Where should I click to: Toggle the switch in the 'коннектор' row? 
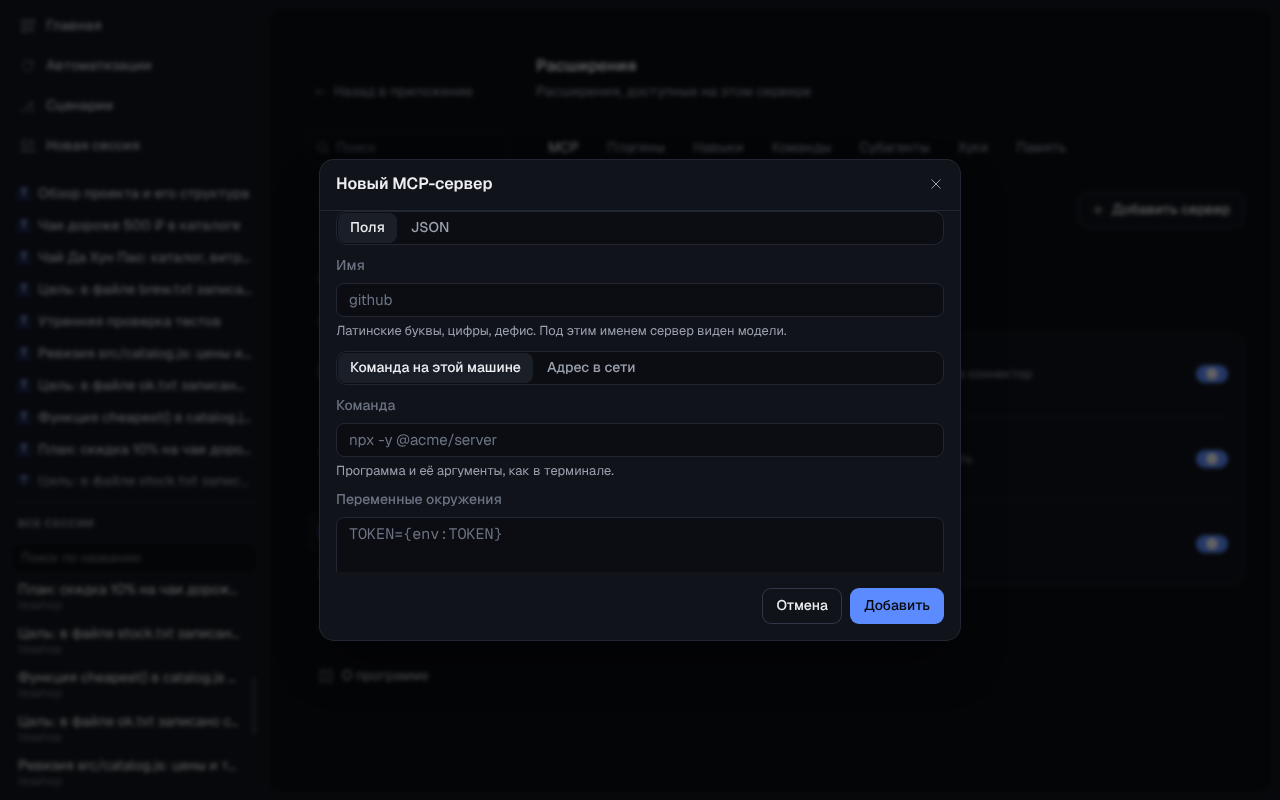(x=1212, y=374)
